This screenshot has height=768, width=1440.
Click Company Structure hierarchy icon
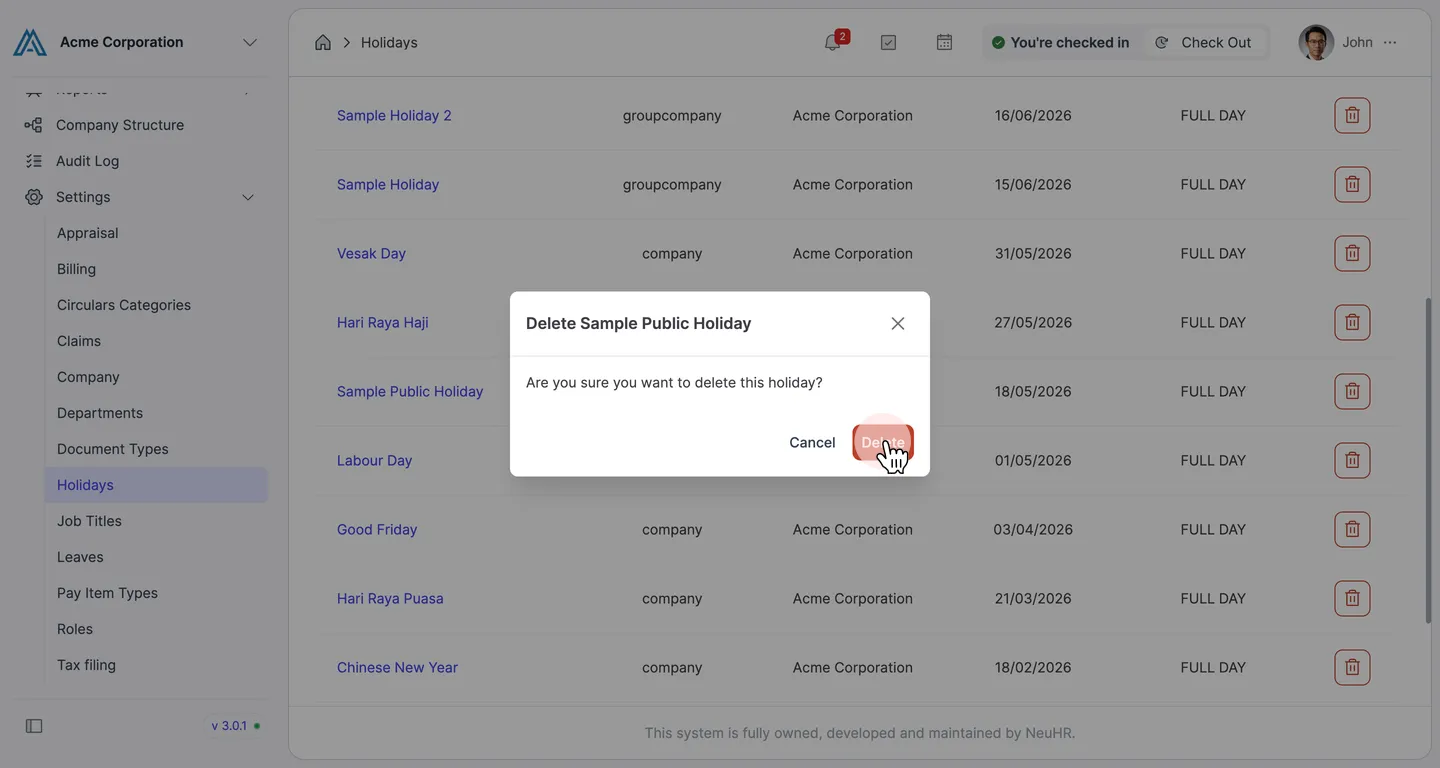click(34, 125)
